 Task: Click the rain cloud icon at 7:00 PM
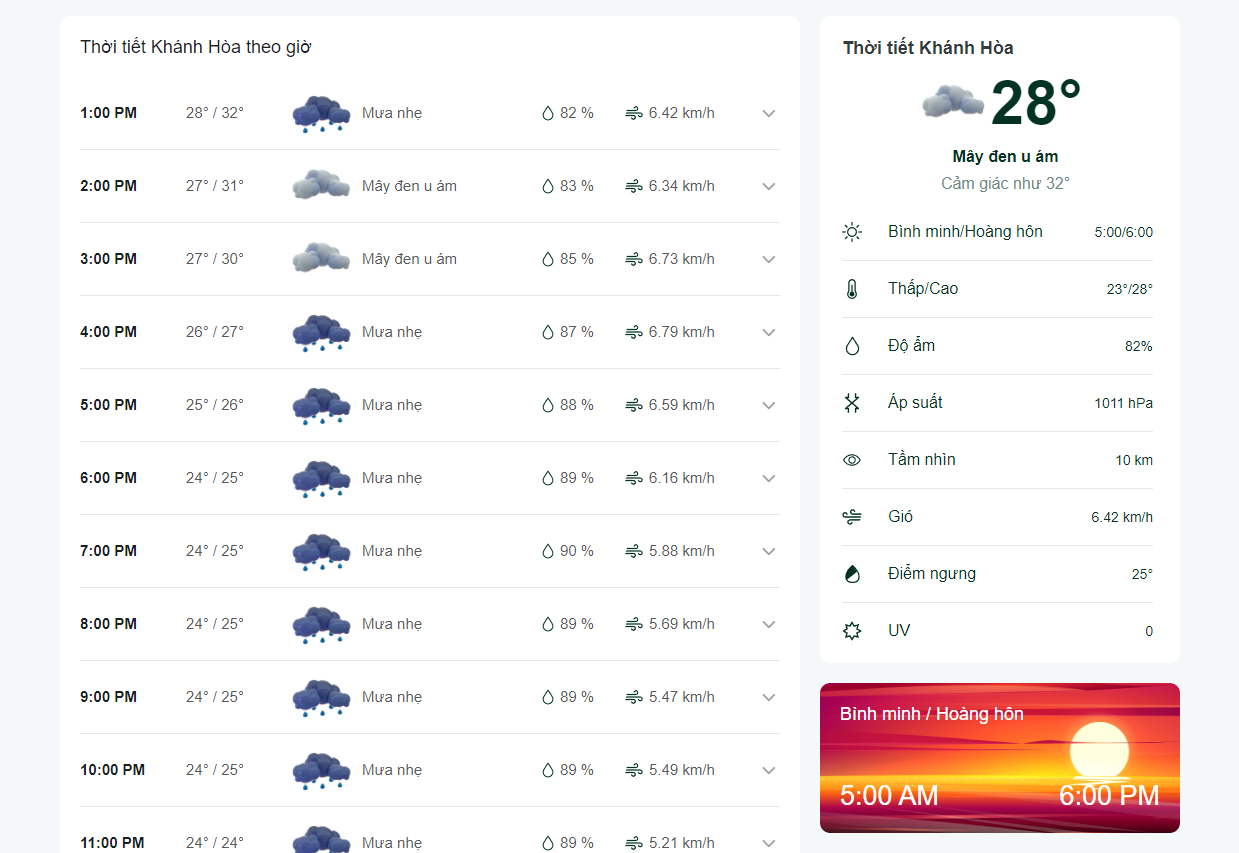click(321, 552)
